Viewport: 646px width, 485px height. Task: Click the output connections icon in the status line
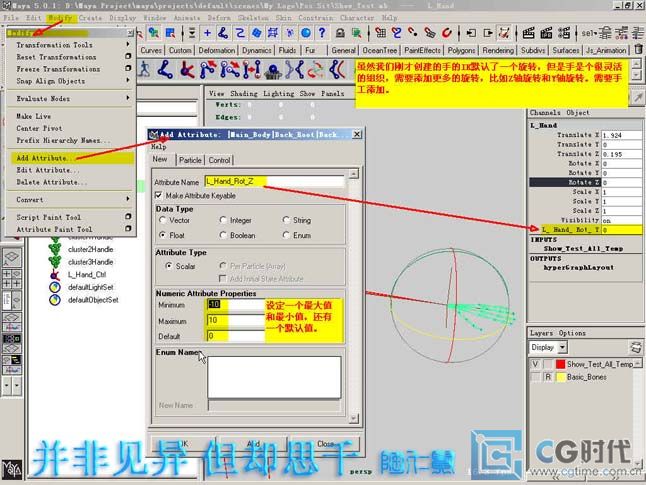pos(487,33)
